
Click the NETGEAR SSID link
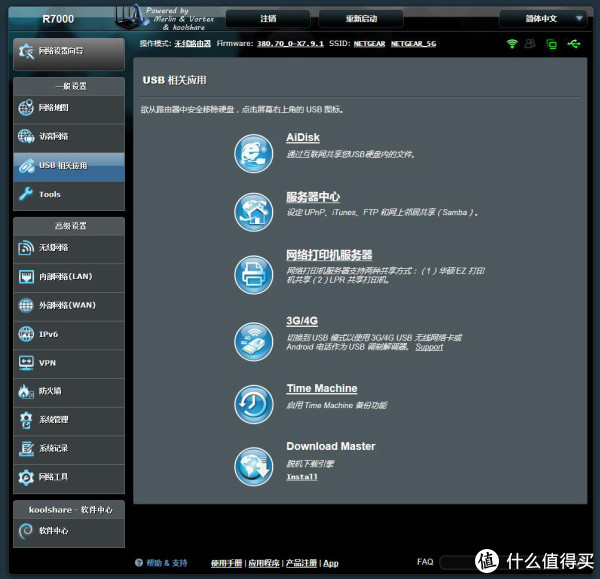(369, 44)
